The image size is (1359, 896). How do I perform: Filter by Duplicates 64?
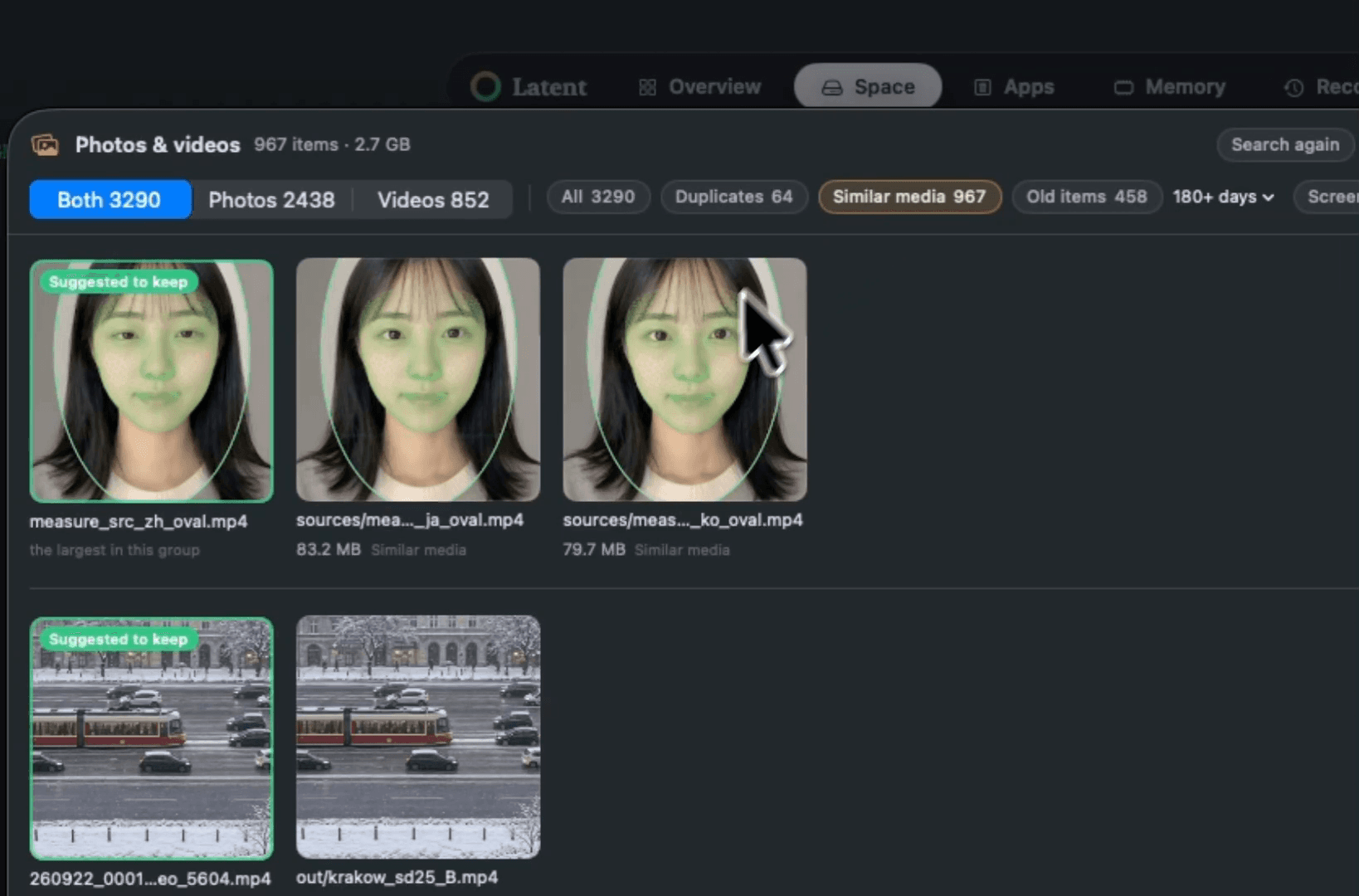(734, 197)
